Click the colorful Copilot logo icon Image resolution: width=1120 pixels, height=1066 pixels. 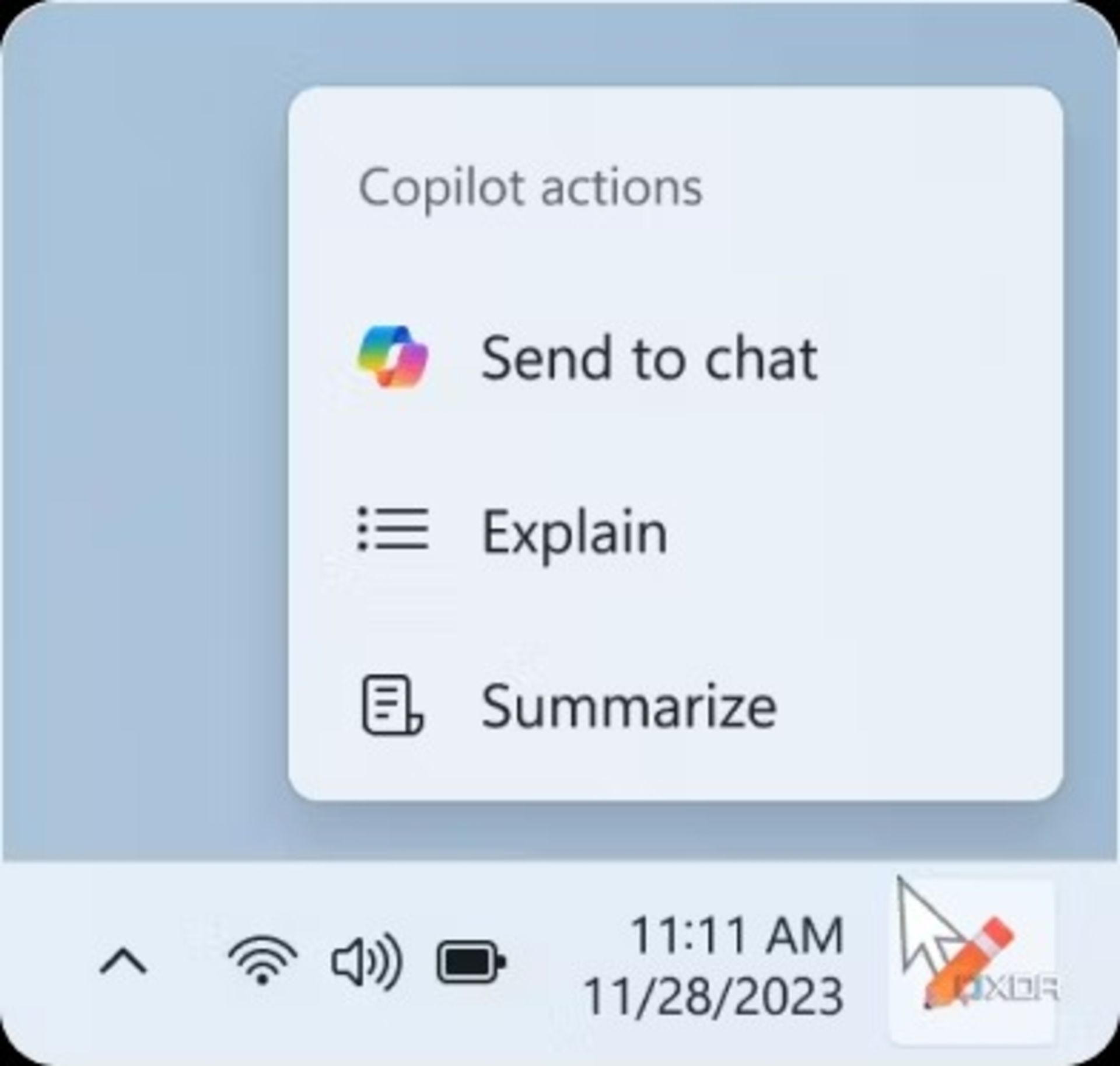click(393, 357)
